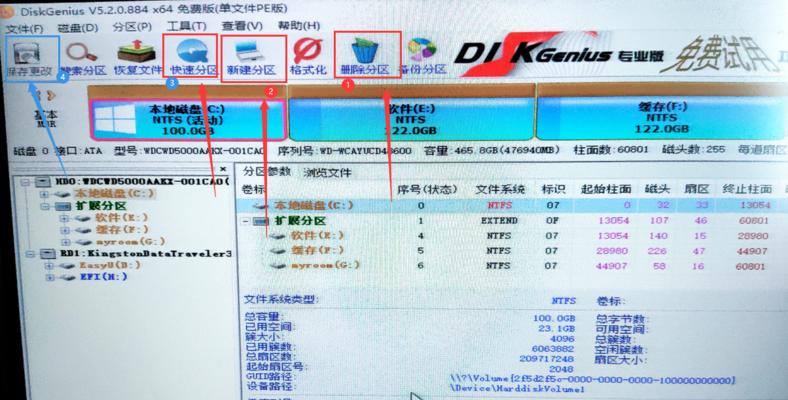
Task: Click the 保存更改 save changes toolbar icon
Action: point(31,59)
